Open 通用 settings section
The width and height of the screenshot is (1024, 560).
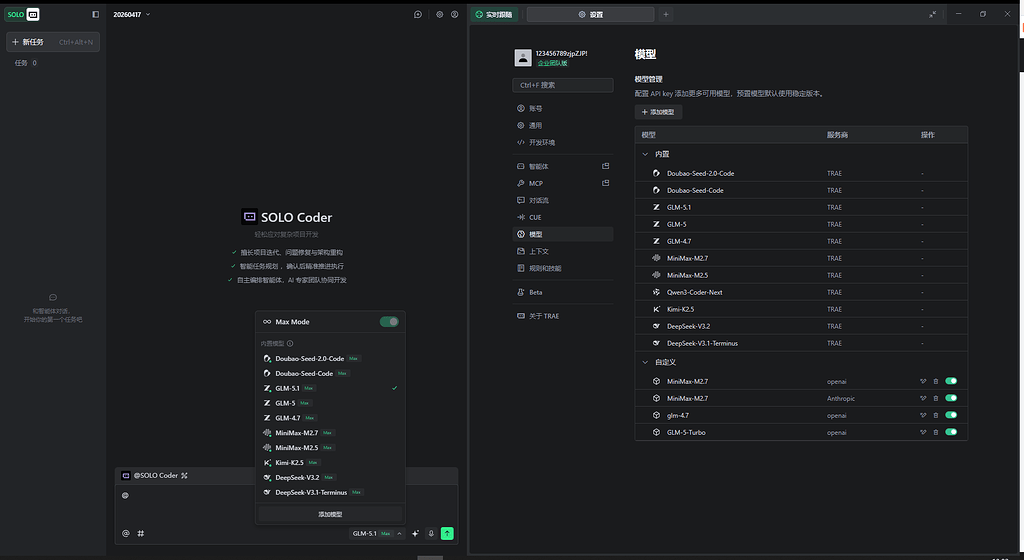562,125
